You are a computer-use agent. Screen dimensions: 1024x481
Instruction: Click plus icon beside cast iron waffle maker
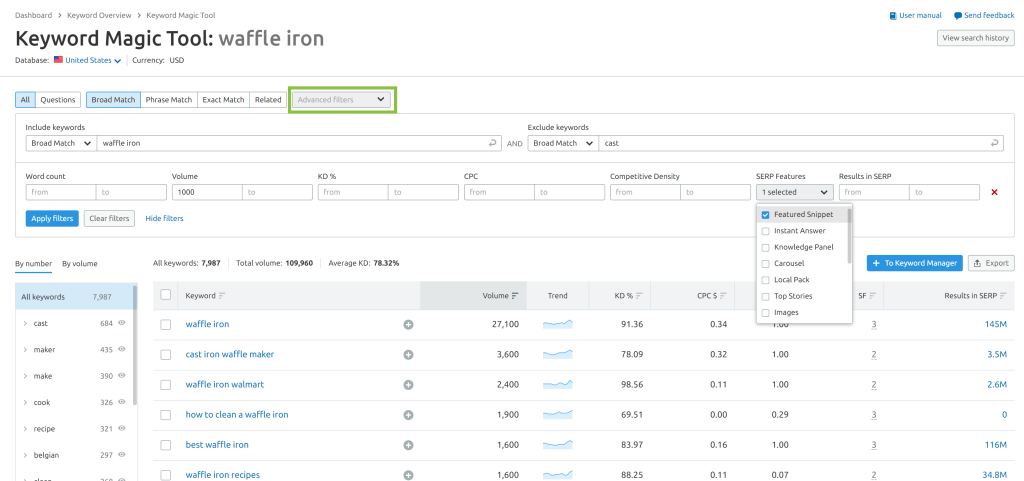pos(408,354)
